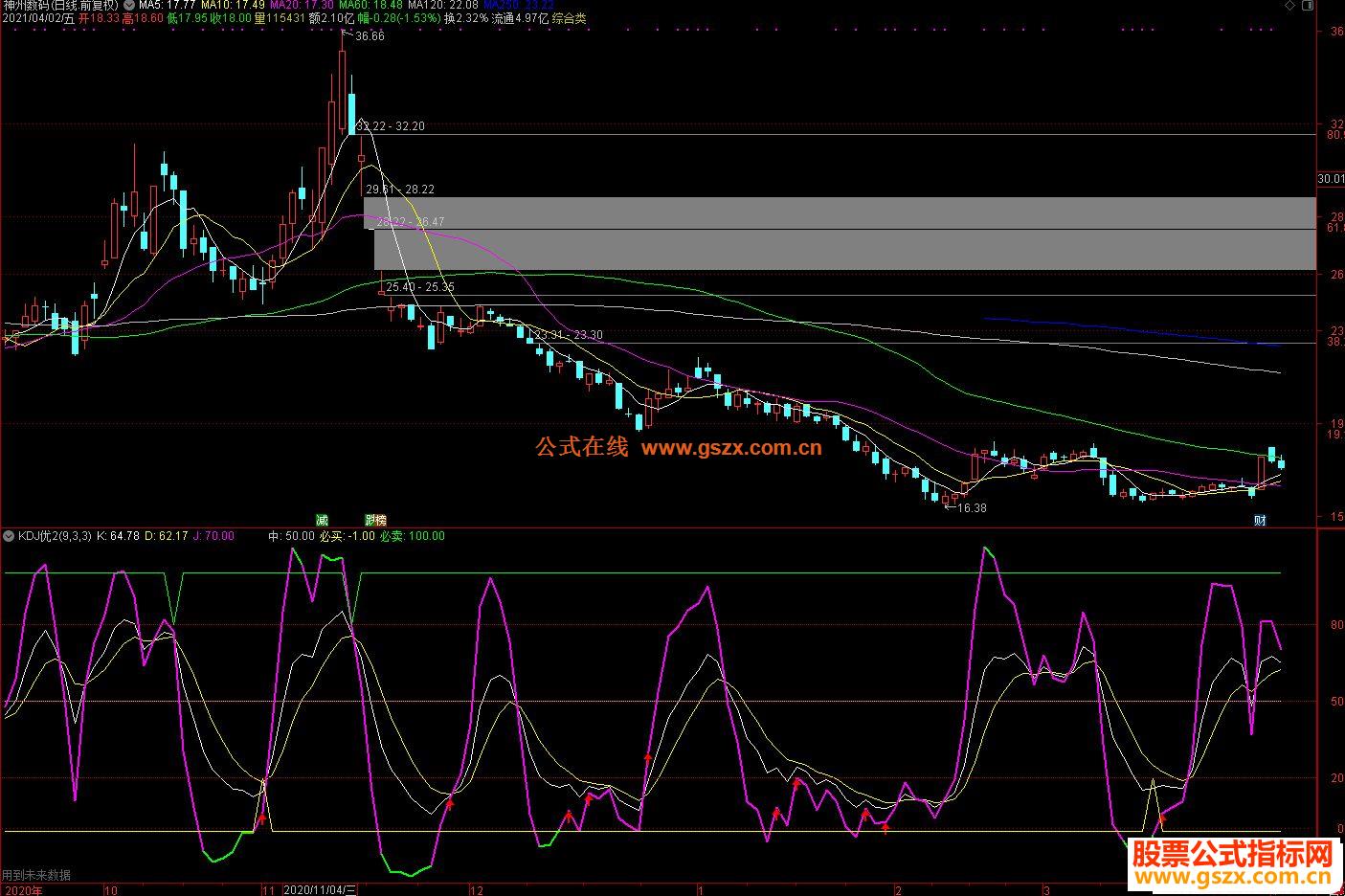Click the 换2.32% turnover value
Image resolution: width=1345 pixels, height=896 pixels.
click(465, 18)
